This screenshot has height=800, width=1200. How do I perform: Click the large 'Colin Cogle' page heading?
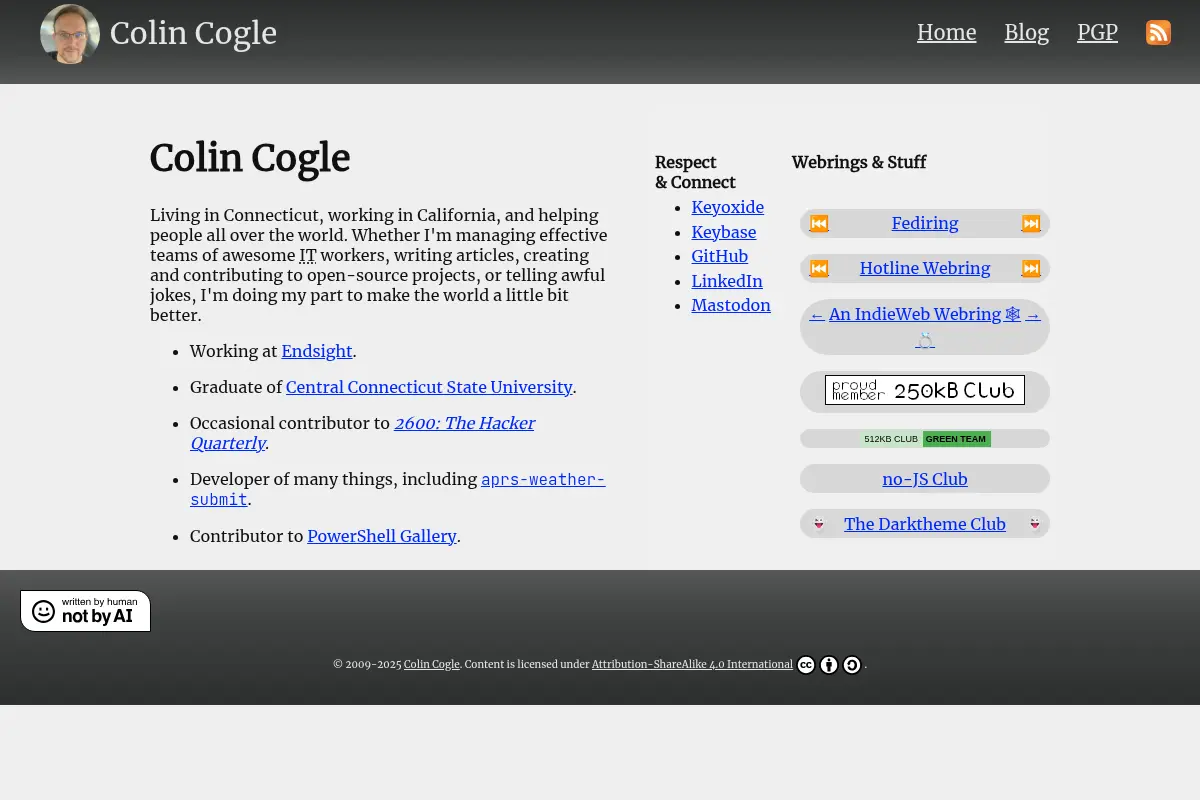(250, 158)
